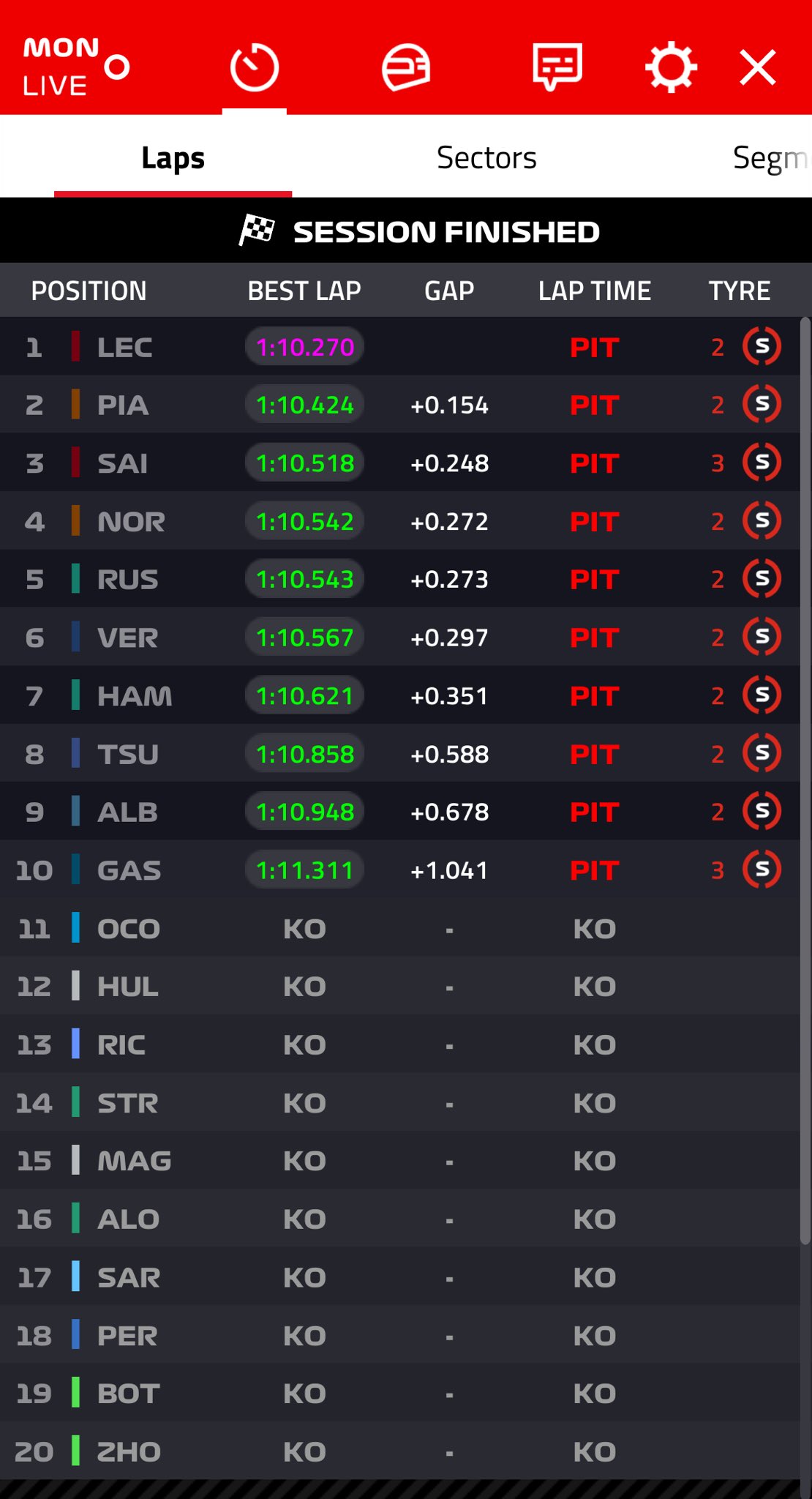The width and height of the screenshot is (812, 1499).
Task: Click the BEST LAP column header
Action: (x=304, y=291)
